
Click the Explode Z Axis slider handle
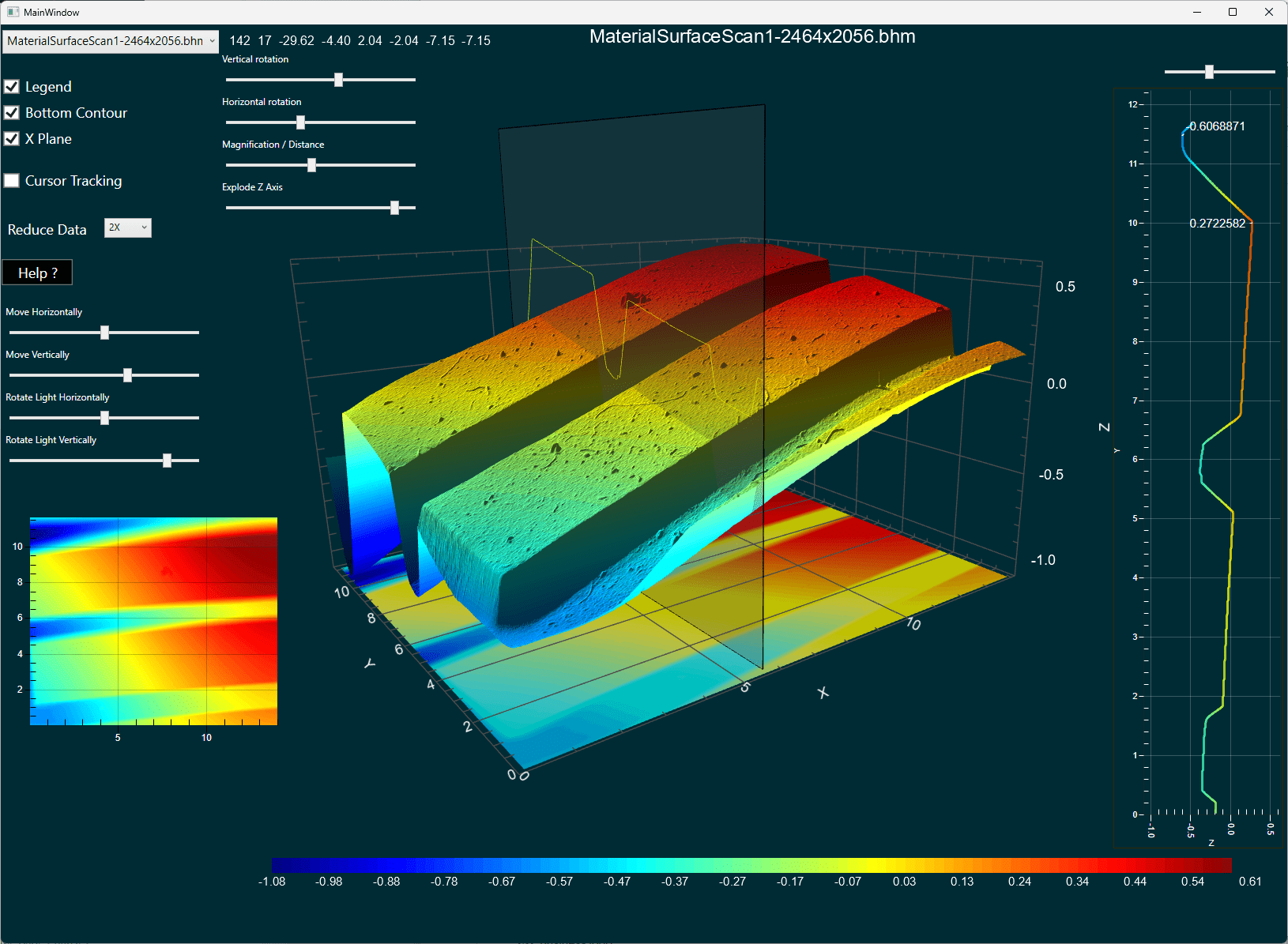[x=394, y=208]
